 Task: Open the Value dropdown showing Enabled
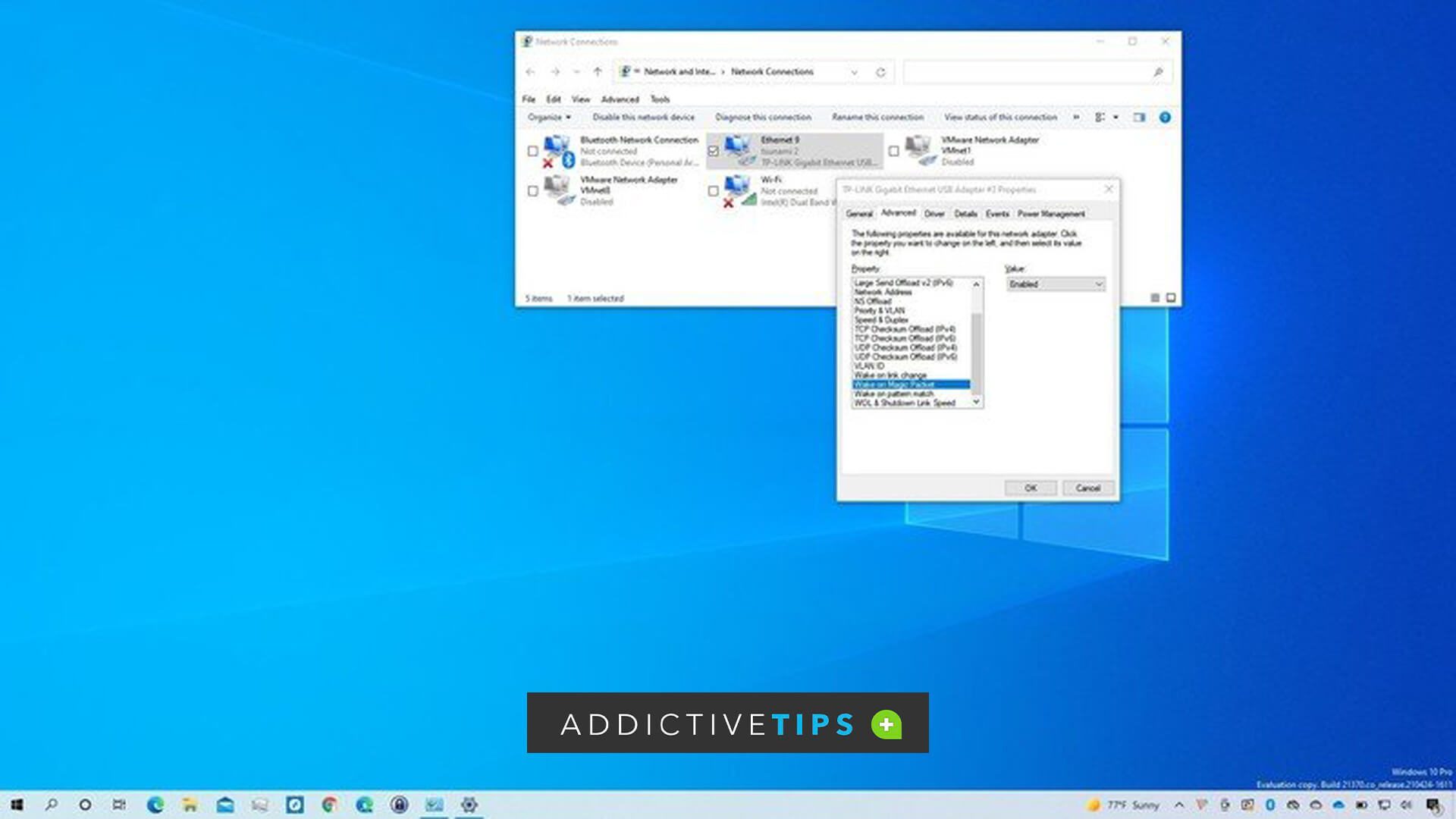tap(1056, 284)
